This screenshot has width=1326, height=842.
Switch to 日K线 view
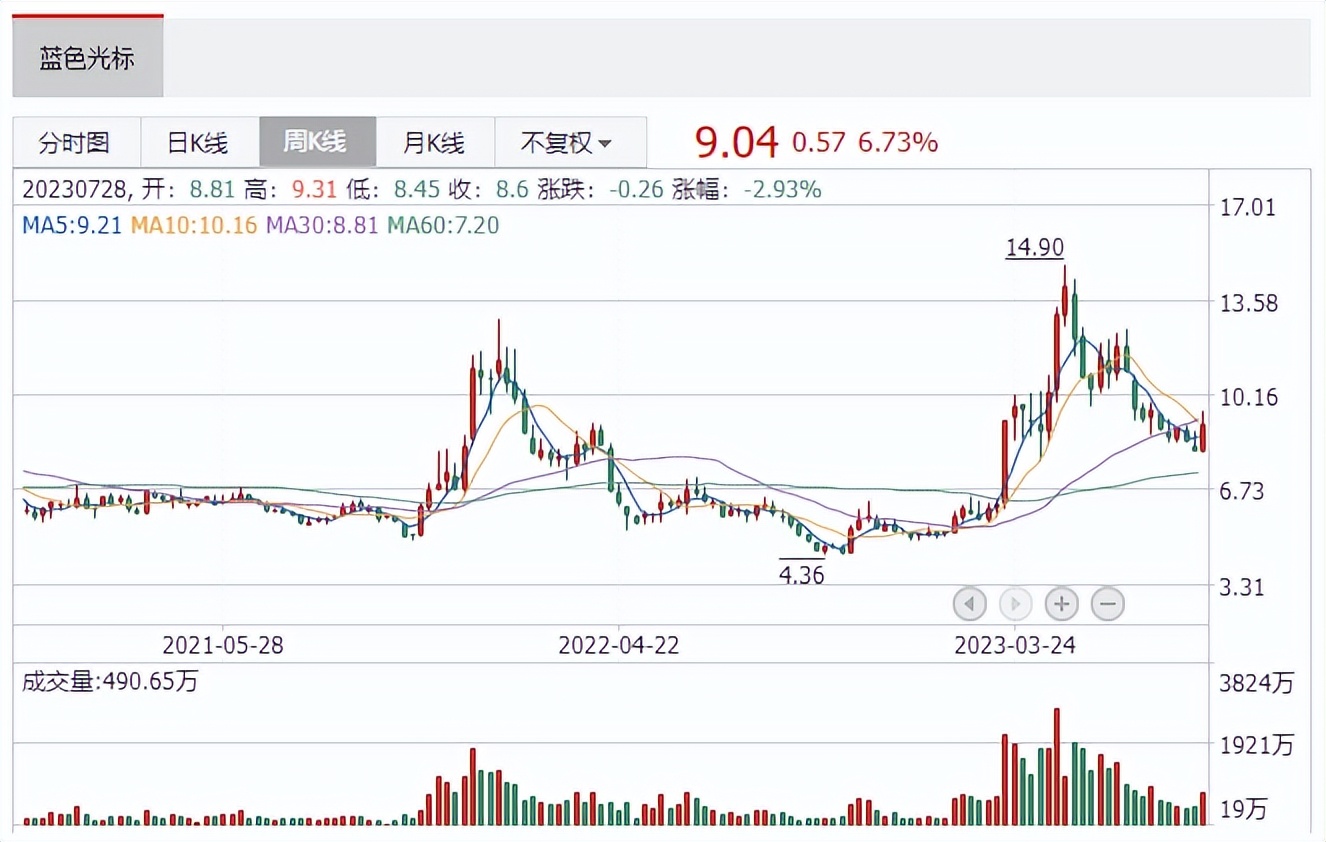coord(198,142)
